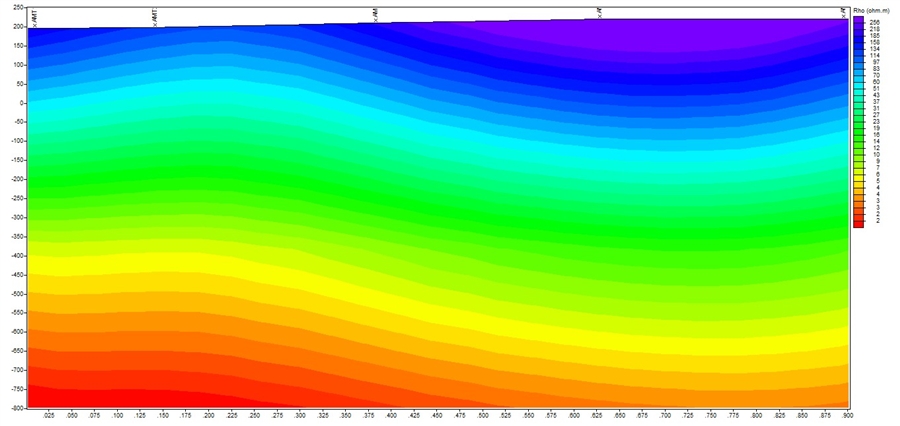Click the 256 ohm.m purple legend swatch
Screen dimensions: 900x426
858,20
